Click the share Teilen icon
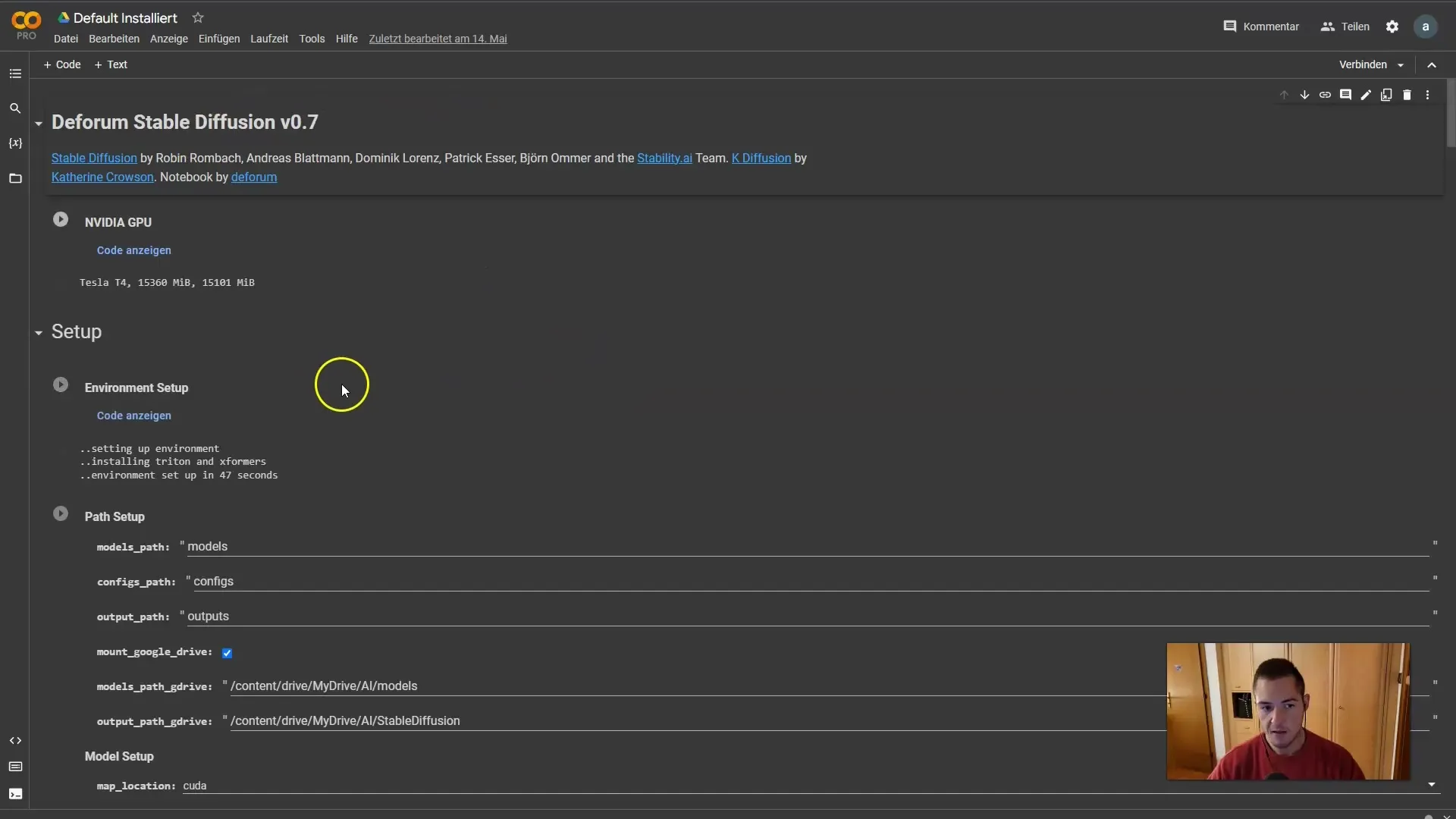Image resolution: width=1456 pixels, height=819 pixels. pos(1345,26)
